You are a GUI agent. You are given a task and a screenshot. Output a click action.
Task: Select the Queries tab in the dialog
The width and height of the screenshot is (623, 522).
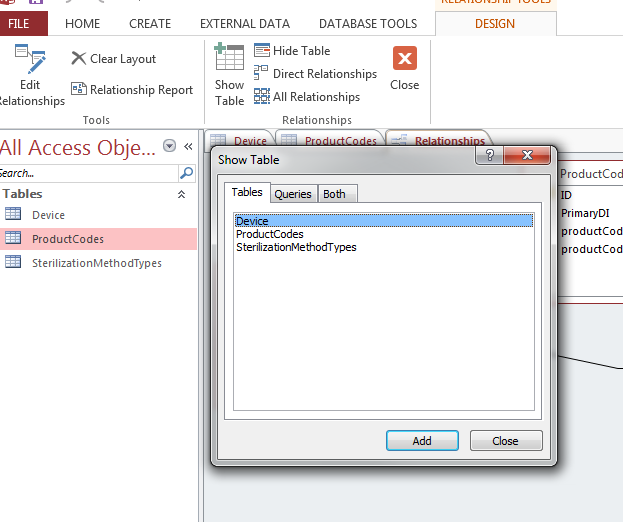[293, 194]
